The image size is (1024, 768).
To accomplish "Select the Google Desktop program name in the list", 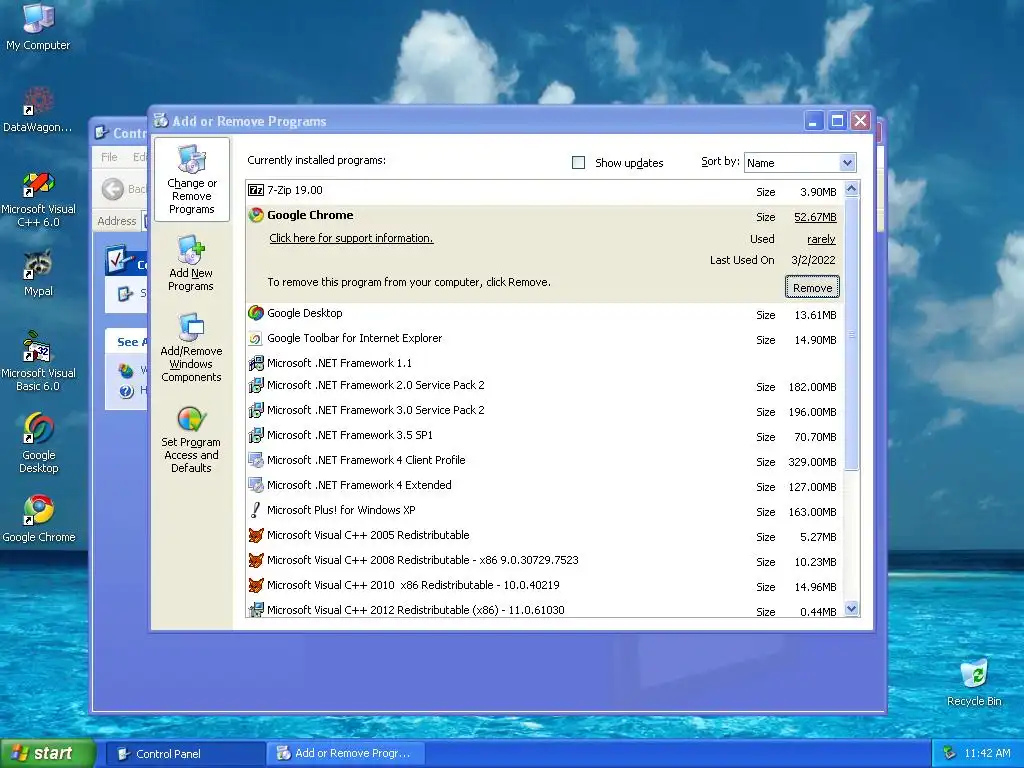I will 304,313.
